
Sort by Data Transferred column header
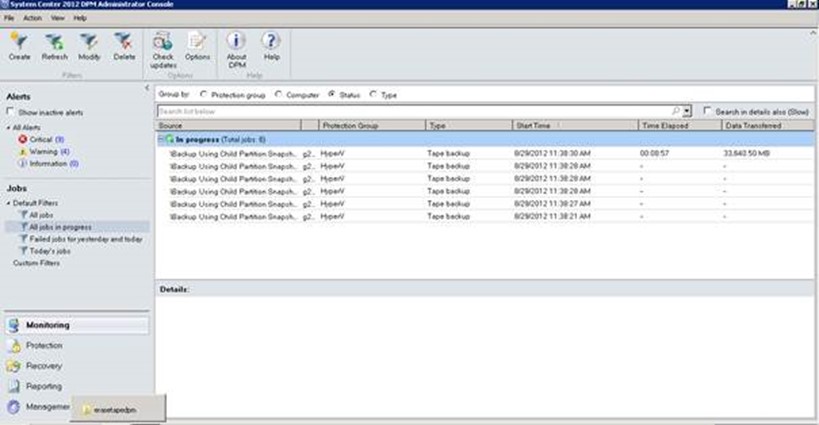point(768,125)
